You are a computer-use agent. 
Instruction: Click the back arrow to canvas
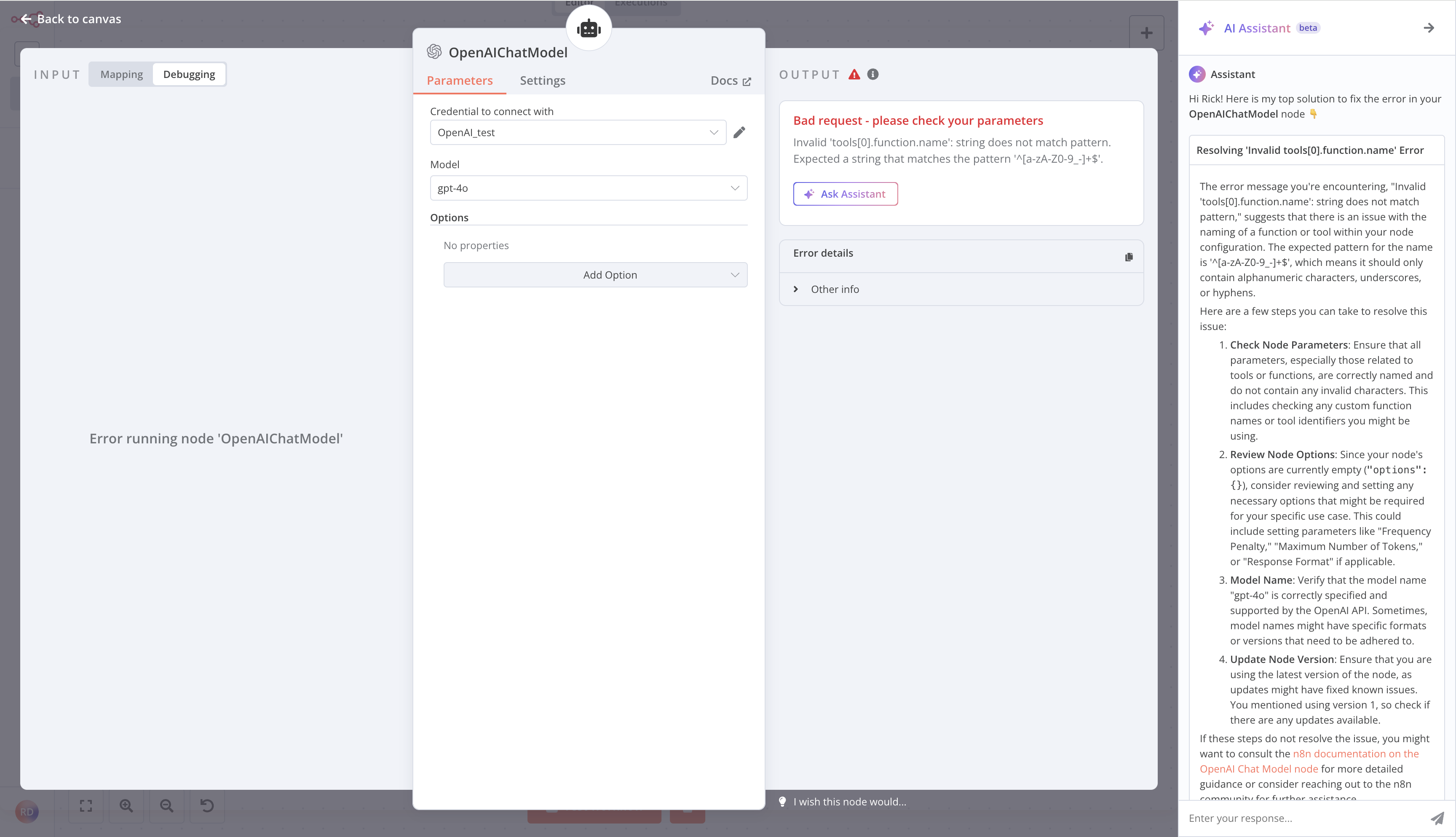pyautogui.click(x=27, y=19)
